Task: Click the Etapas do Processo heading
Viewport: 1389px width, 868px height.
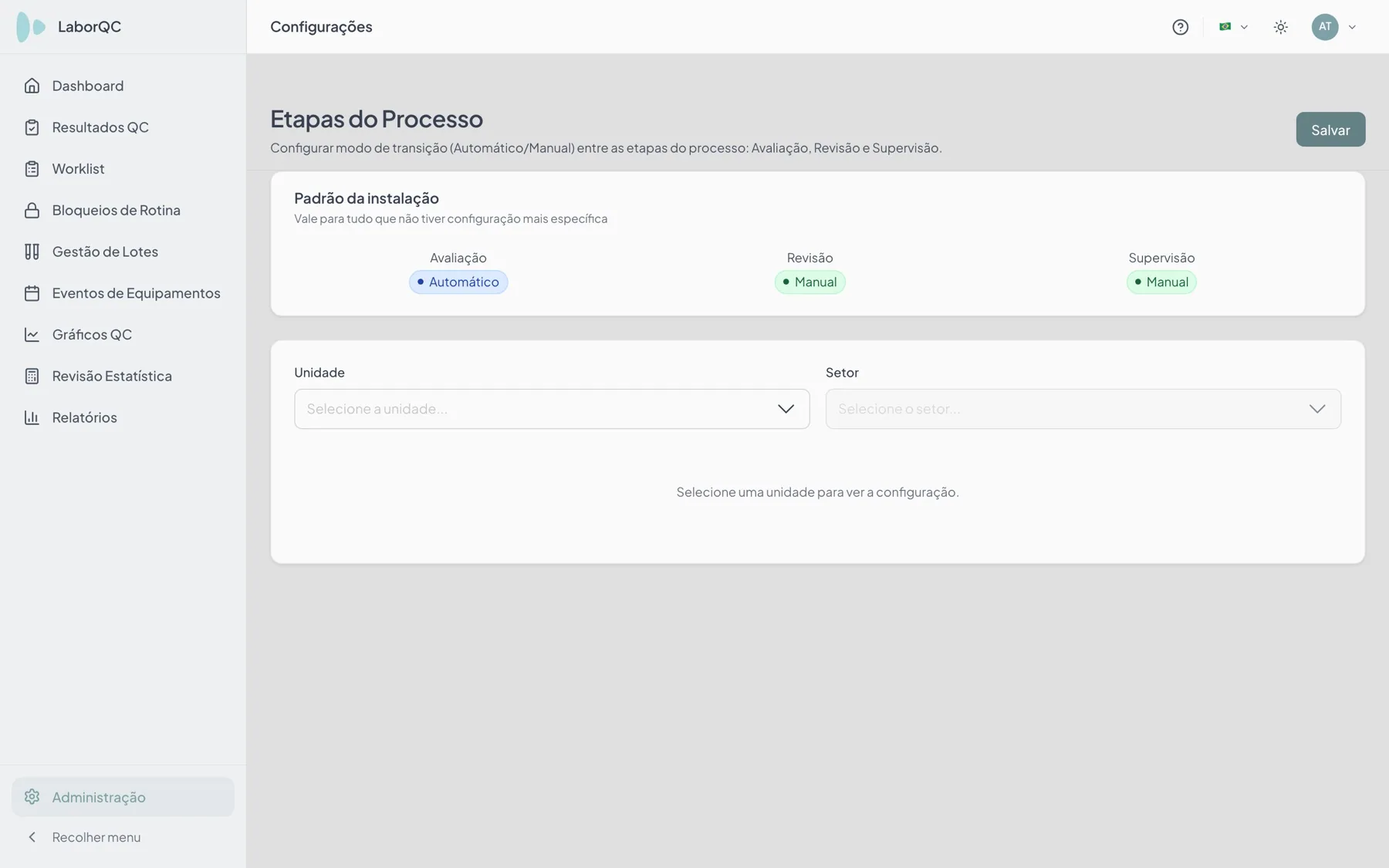Action: click(x=377, y=119)
